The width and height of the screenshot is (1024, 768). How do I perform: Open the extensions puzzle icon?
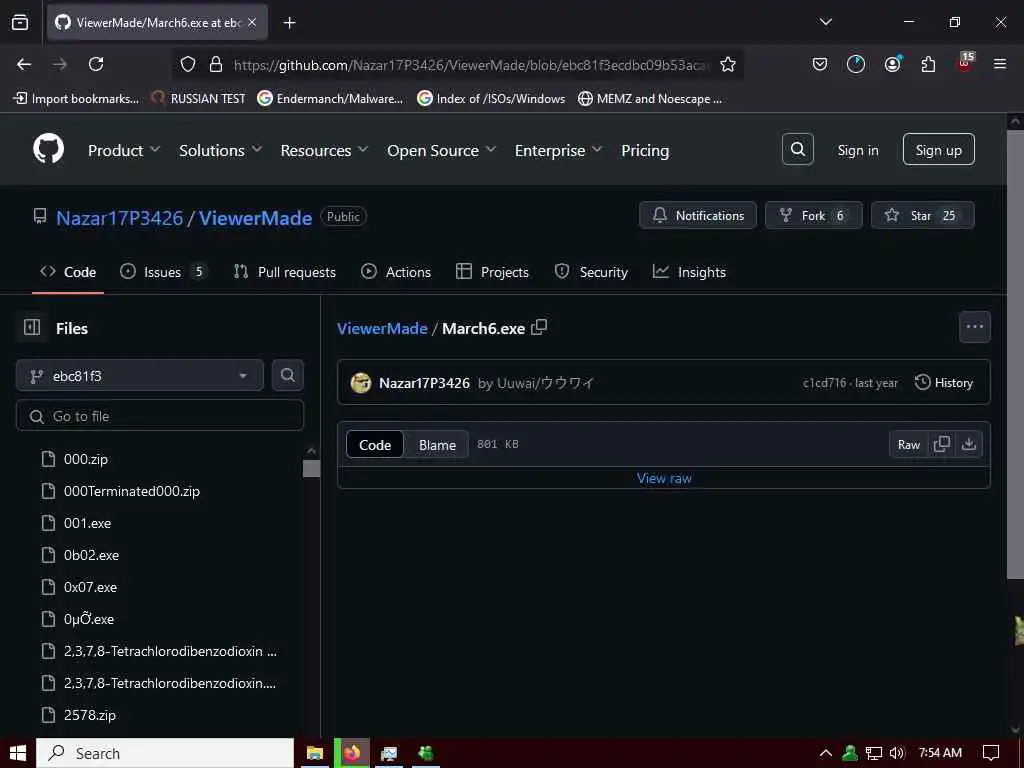928,64
